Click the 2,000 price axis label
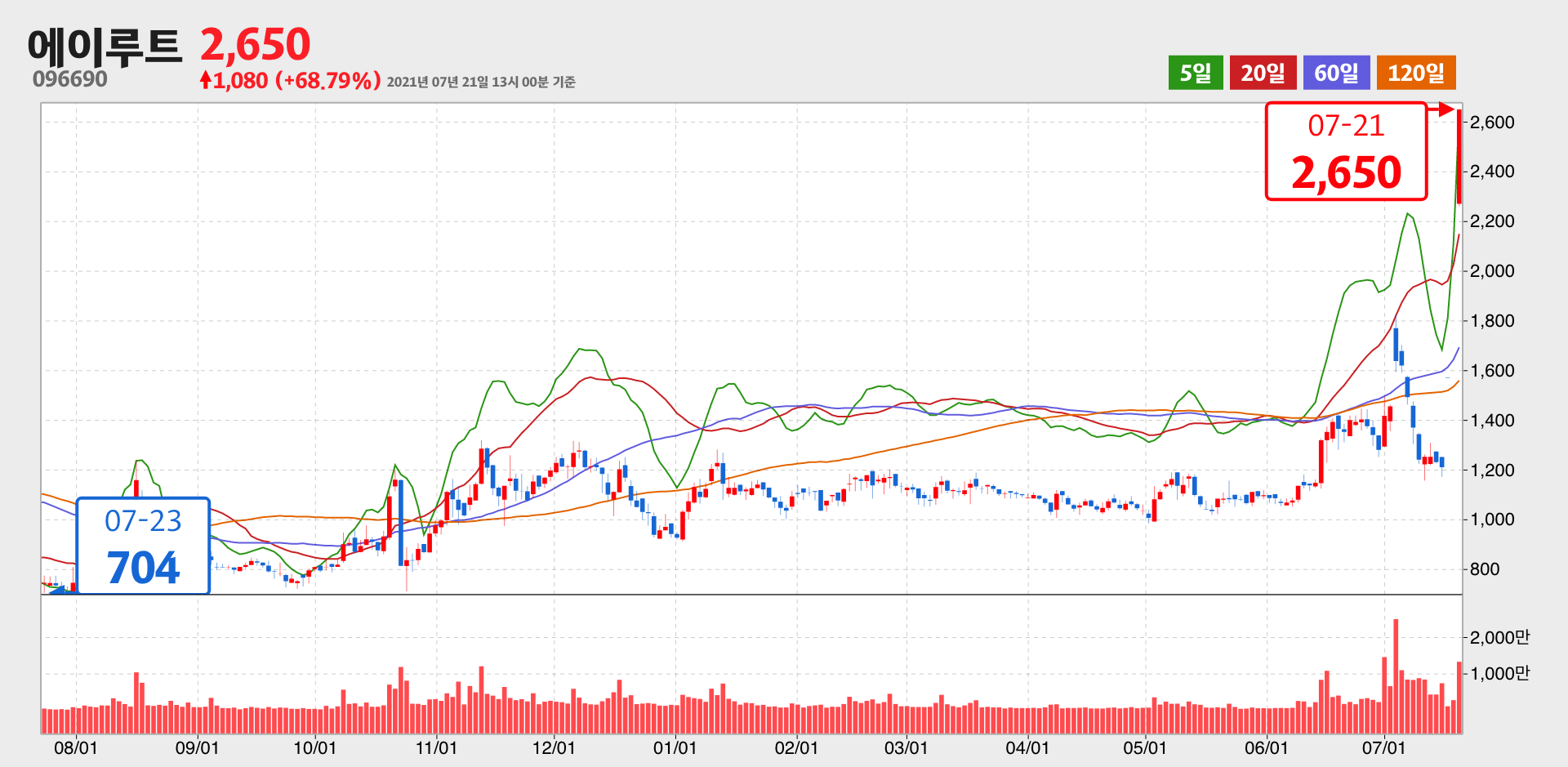Image resolution: width=1568 pixels, height=767 pixels. point(1492,271)
